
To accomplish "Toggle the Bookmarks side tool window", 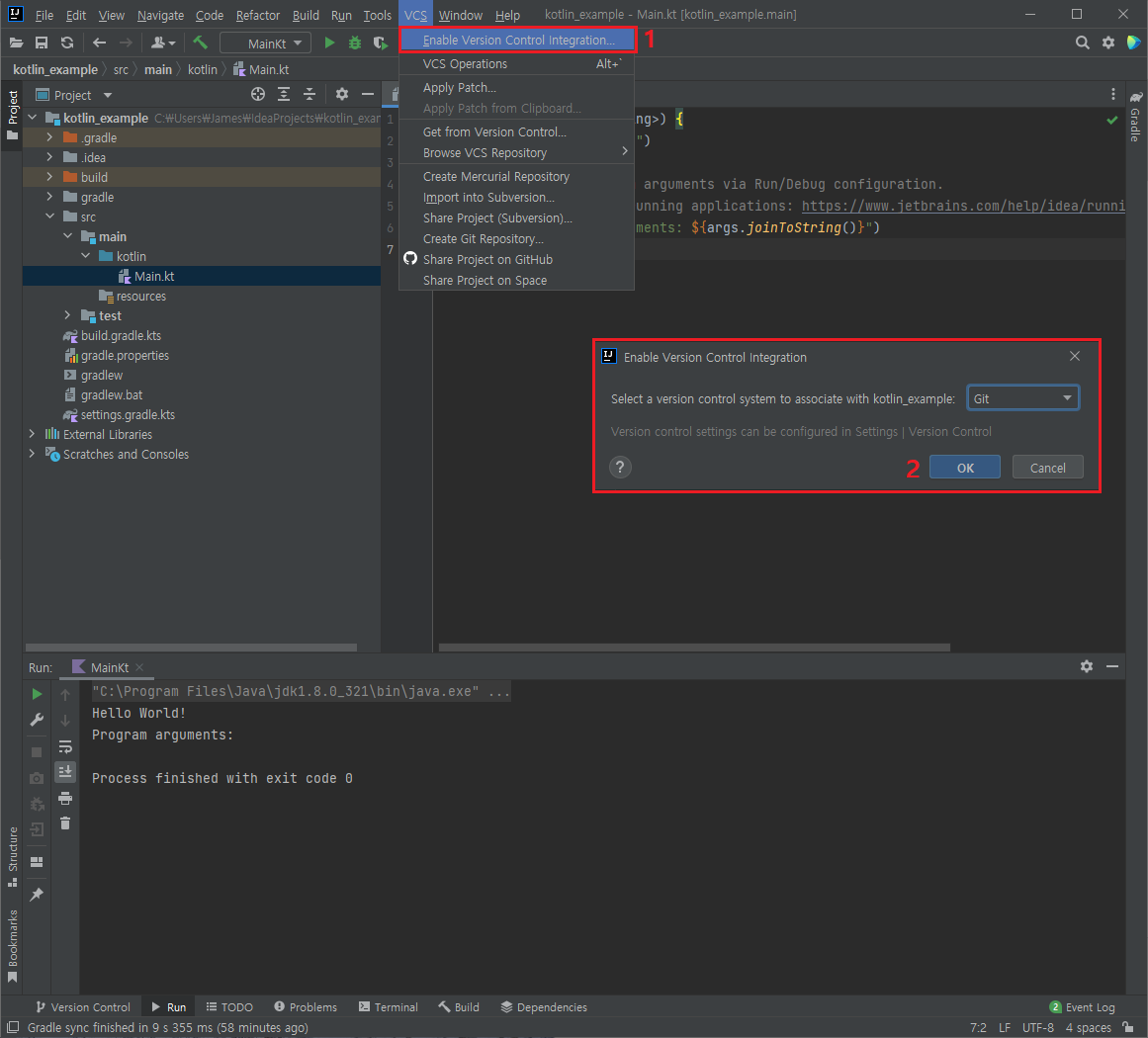I will pos(13,946).
